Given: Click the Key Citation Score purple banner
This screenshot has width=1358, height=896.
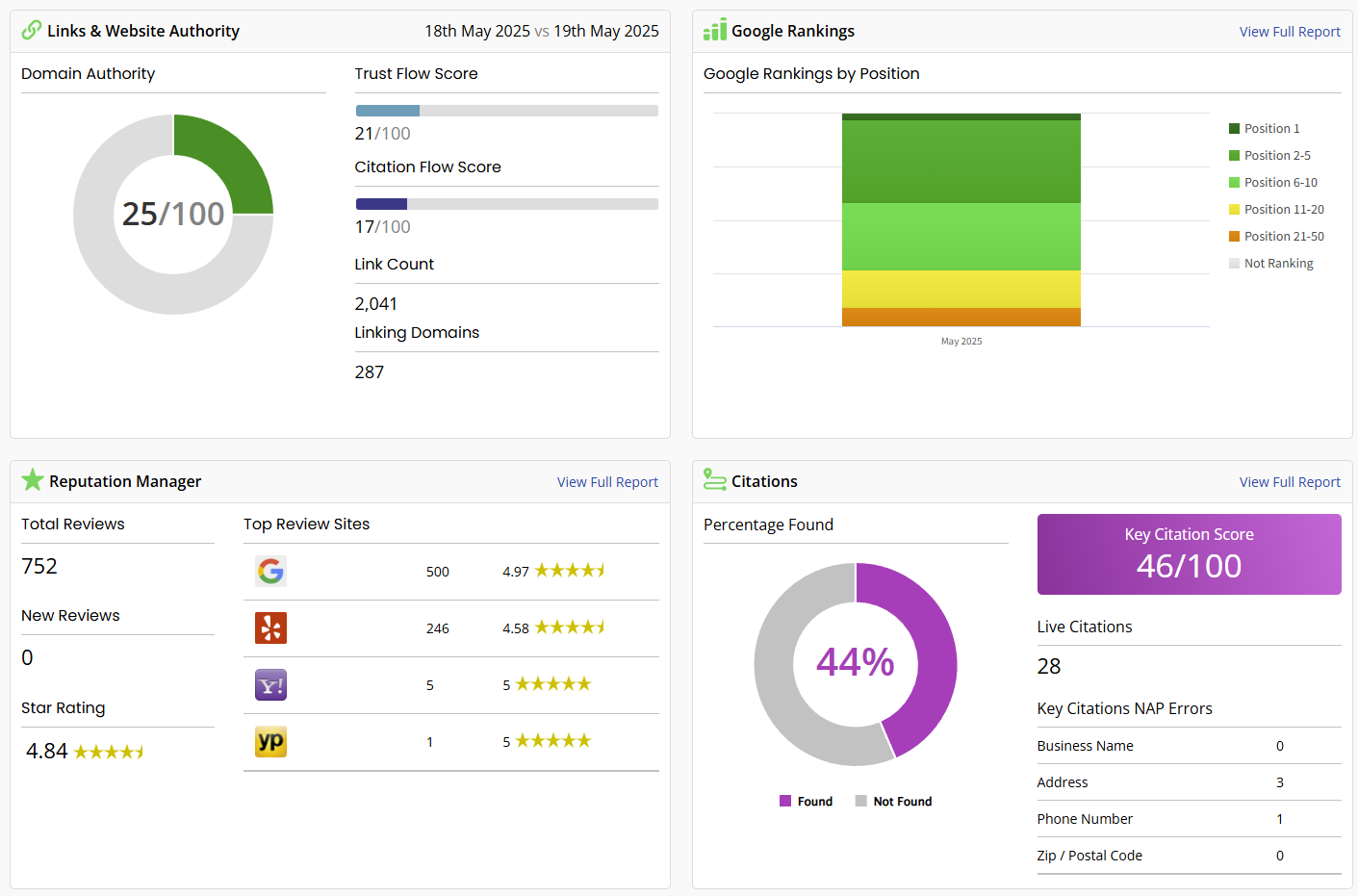Looking at the screenshot, I should coord(1189,554).
